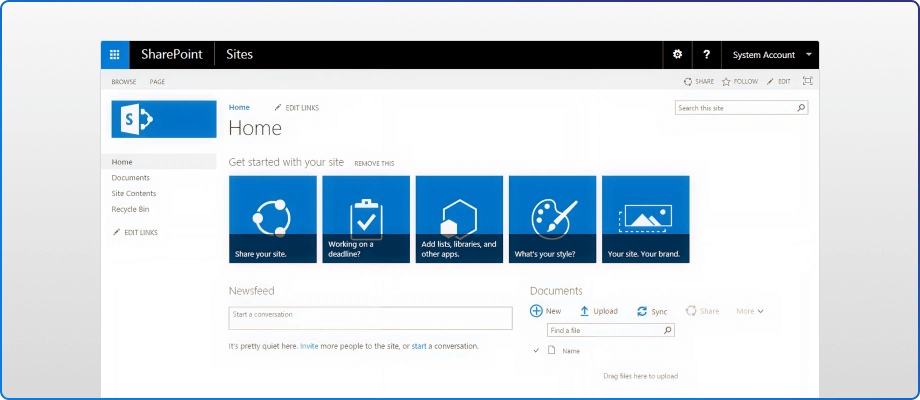
Task: Open the What's your style tile
Action: (553, 219)
